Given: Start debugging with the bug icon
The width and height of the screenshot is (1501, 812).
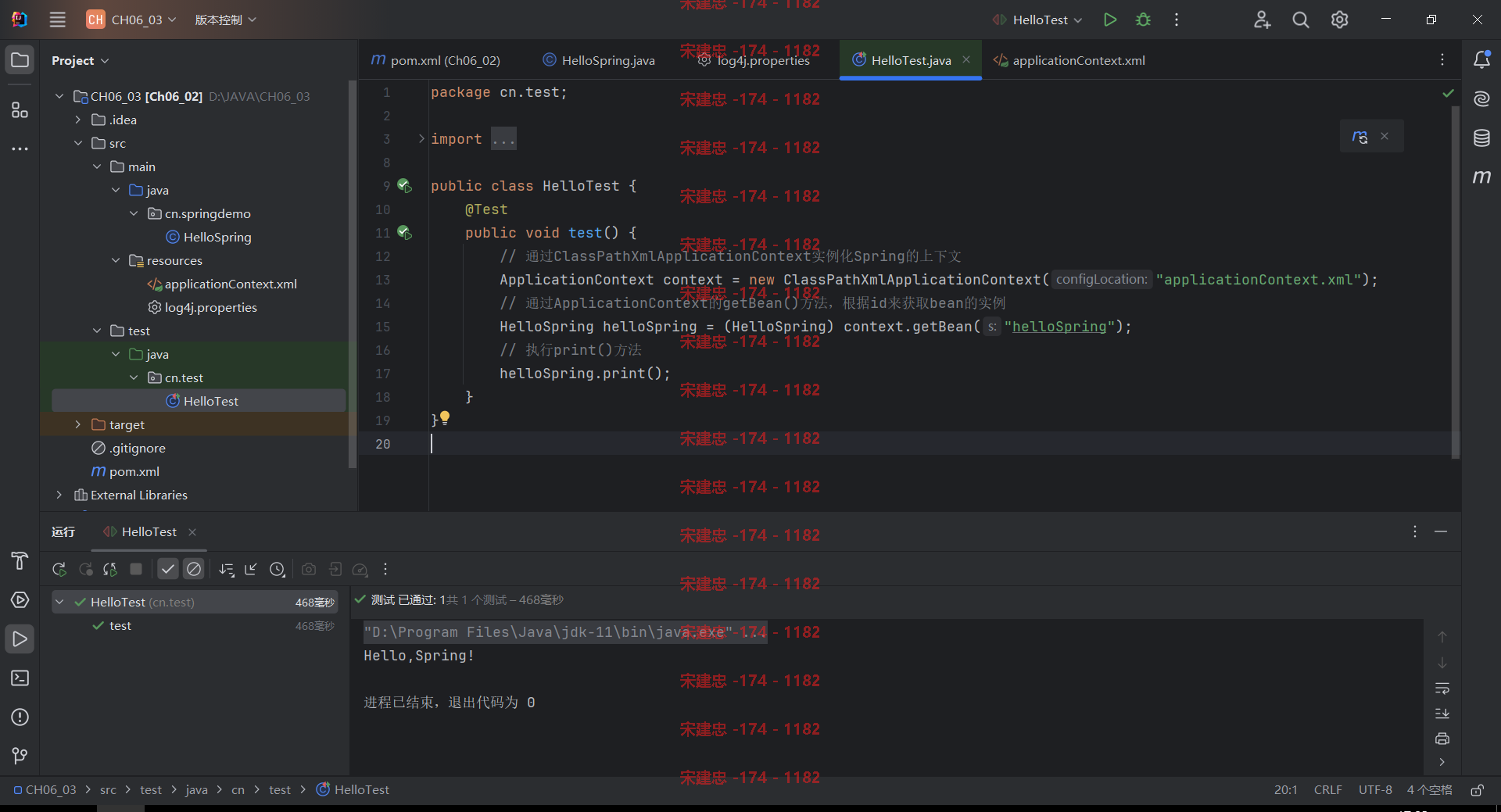Looking at the screenshot, I should (1143, 20).
